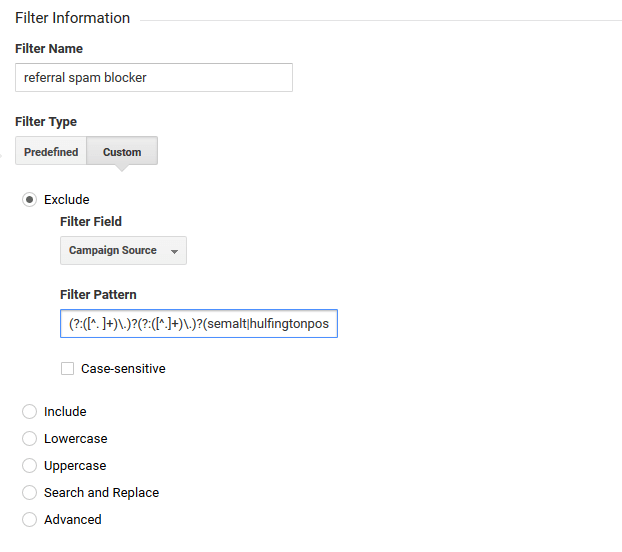Choose the Include radio option
This screenshot has height=552, width=622.
coord(29,412)
